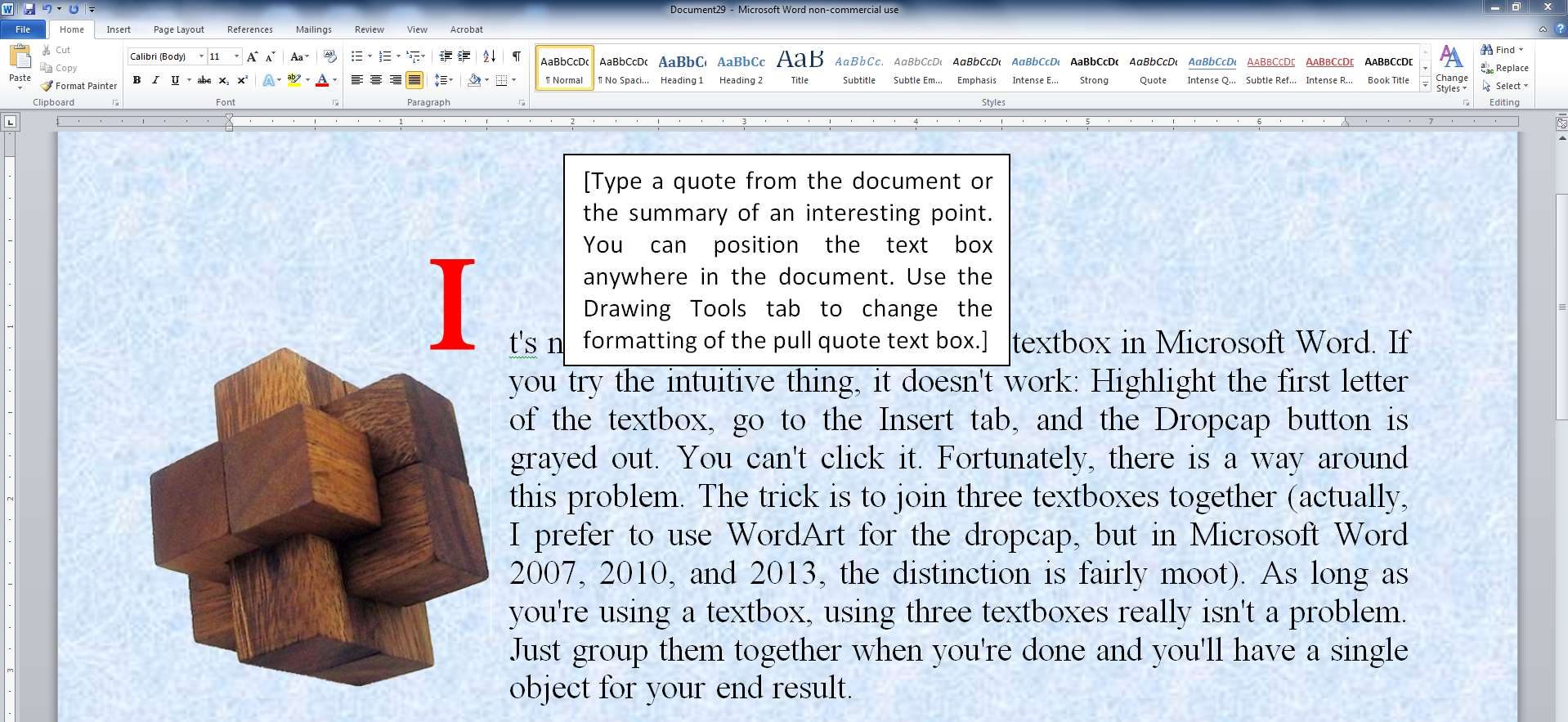Open the Calibri font name dropdown
Image resolution: width=1568 pixels, height=722 pixels.
201,56
